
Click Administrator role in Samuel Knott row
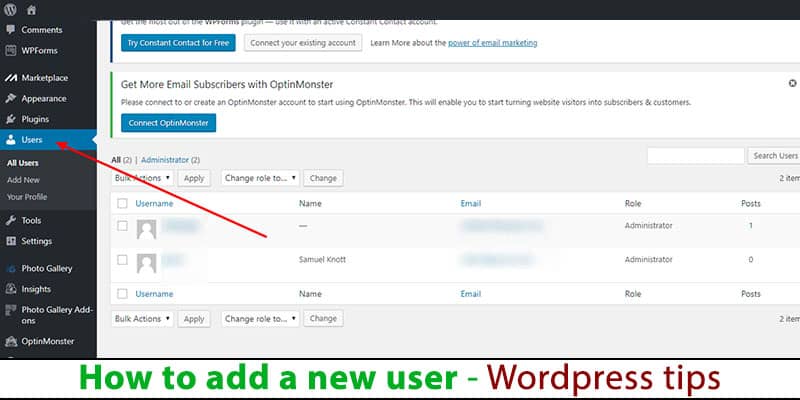pyautogui.click(x=648, y=260)
